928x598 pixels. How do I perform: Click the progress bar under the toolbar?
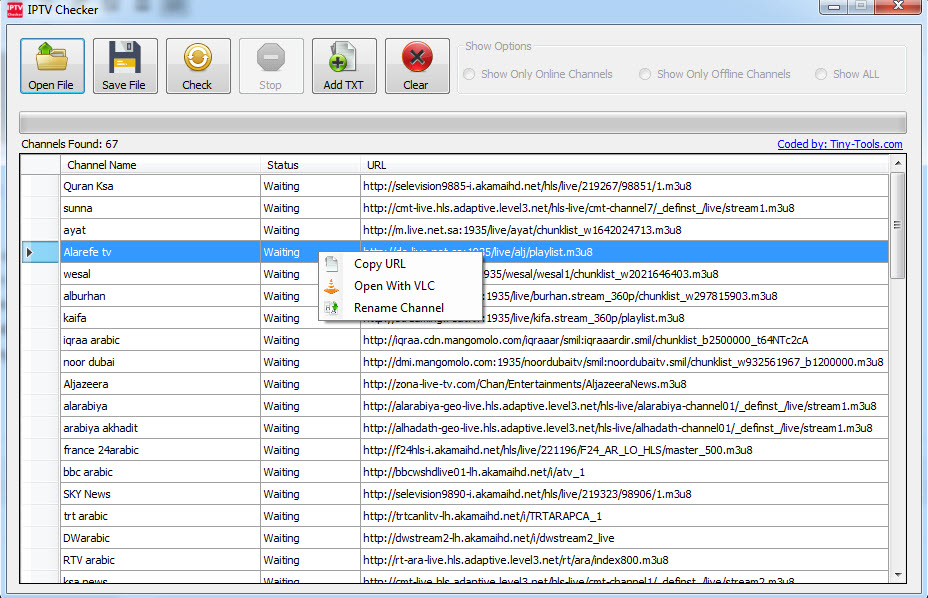463,123
